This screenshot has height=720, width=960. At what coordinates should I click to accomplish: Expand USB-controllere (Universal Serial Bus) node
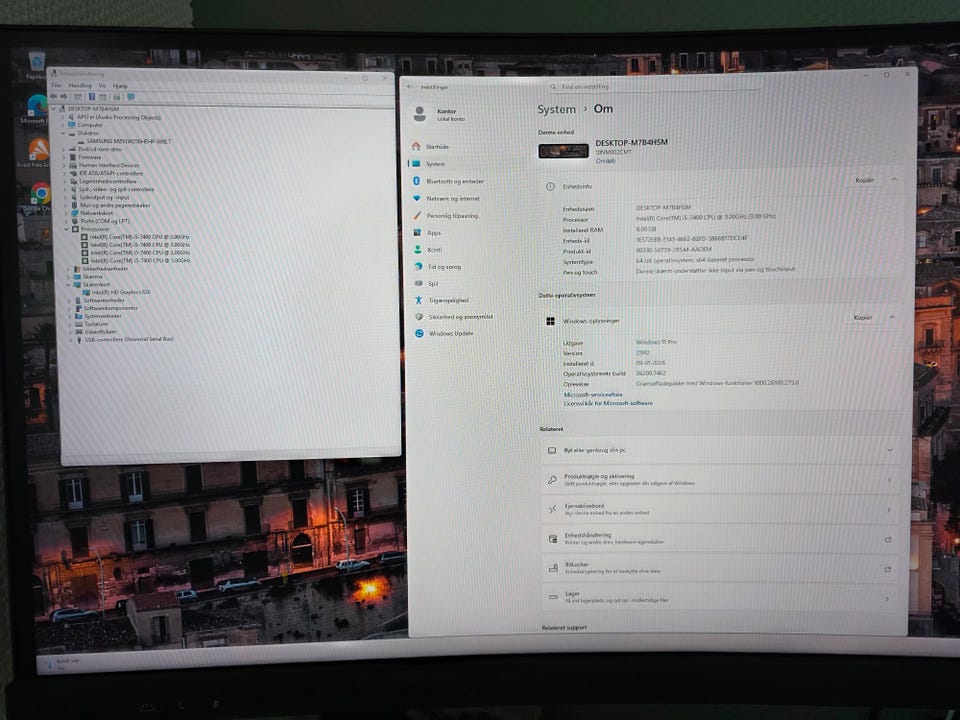coord(71,340)
